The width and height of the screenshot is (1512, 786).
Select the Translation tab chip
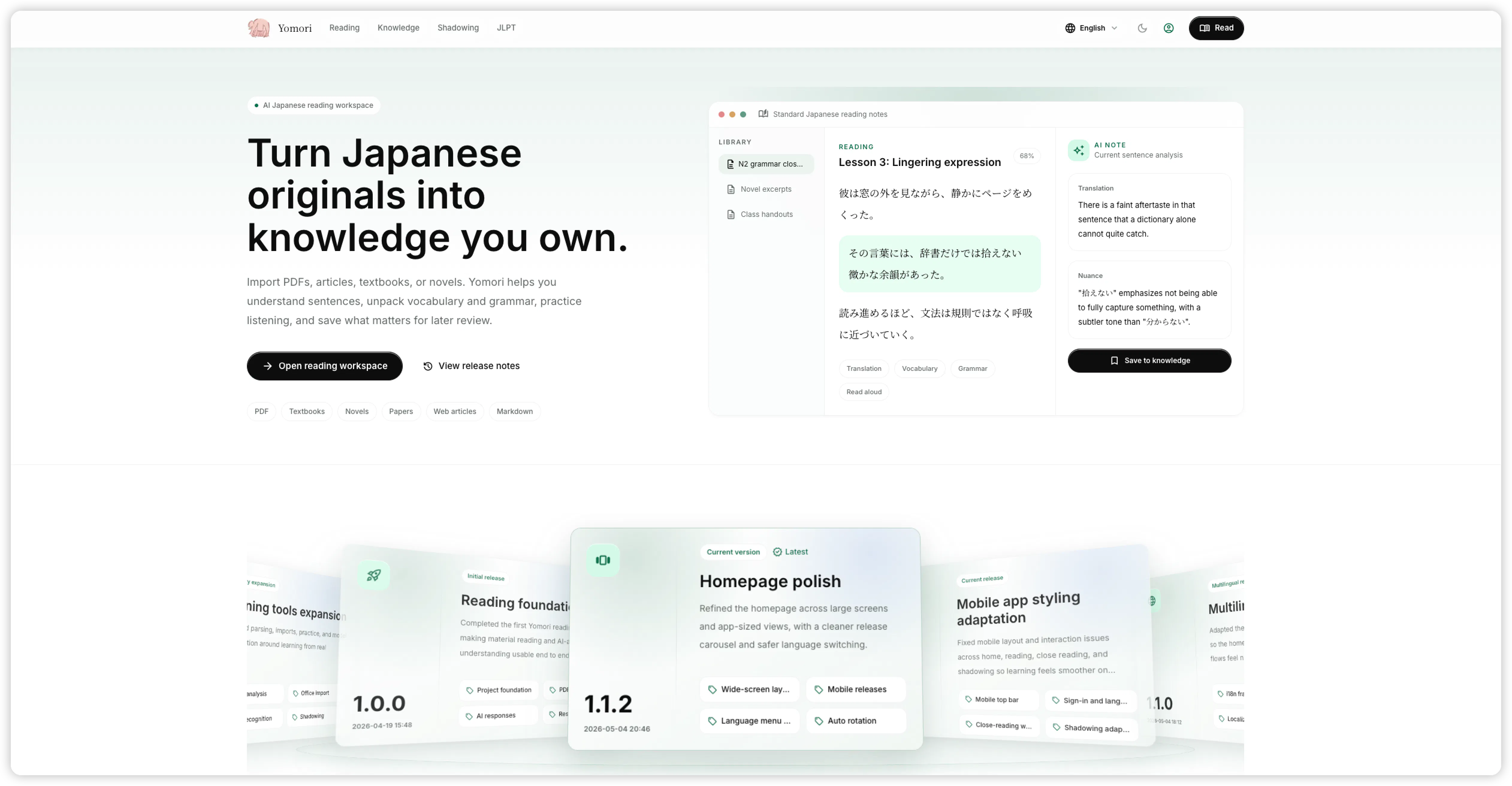point(863,368)
